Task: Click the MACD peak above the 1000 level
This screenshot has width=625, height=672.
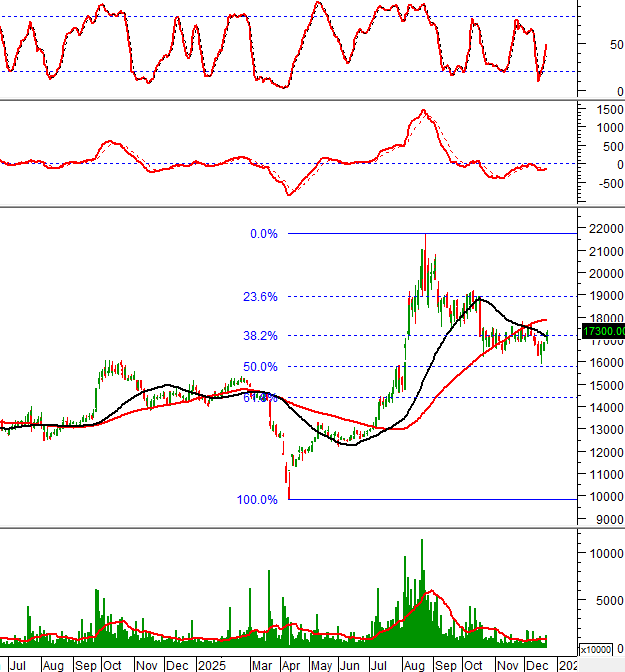Action: click(x=423, y=112)
